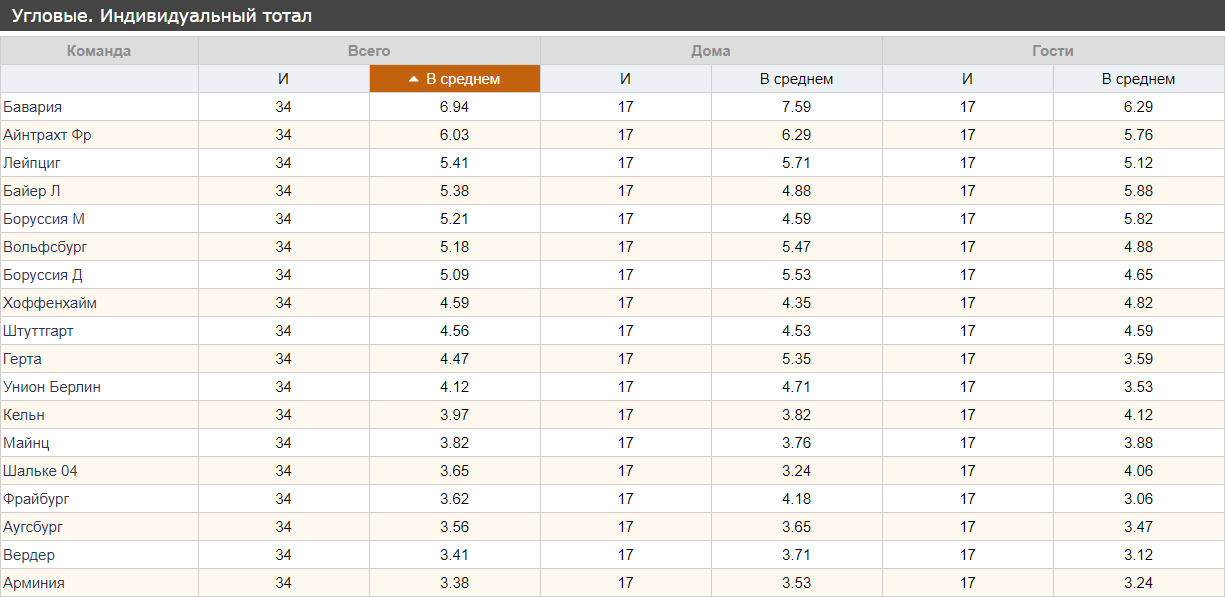Select Вольфсбург's overall average 5.18

pyautogui.click(x=455, y=247)
